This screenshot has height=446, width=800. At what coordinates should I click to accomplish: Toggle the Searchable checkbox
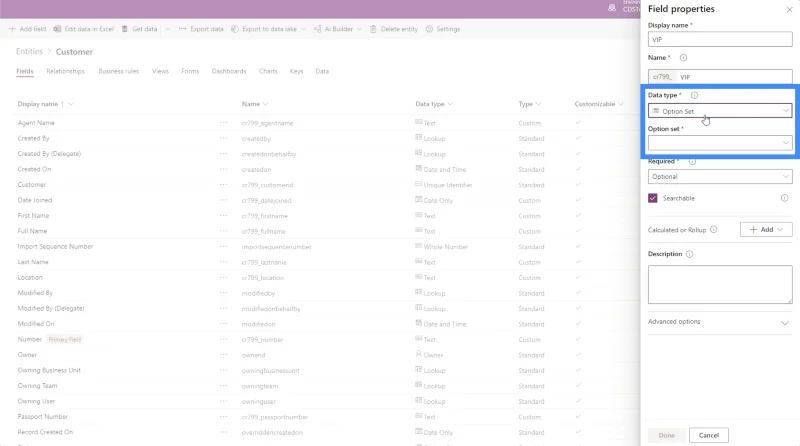[653, 198]
